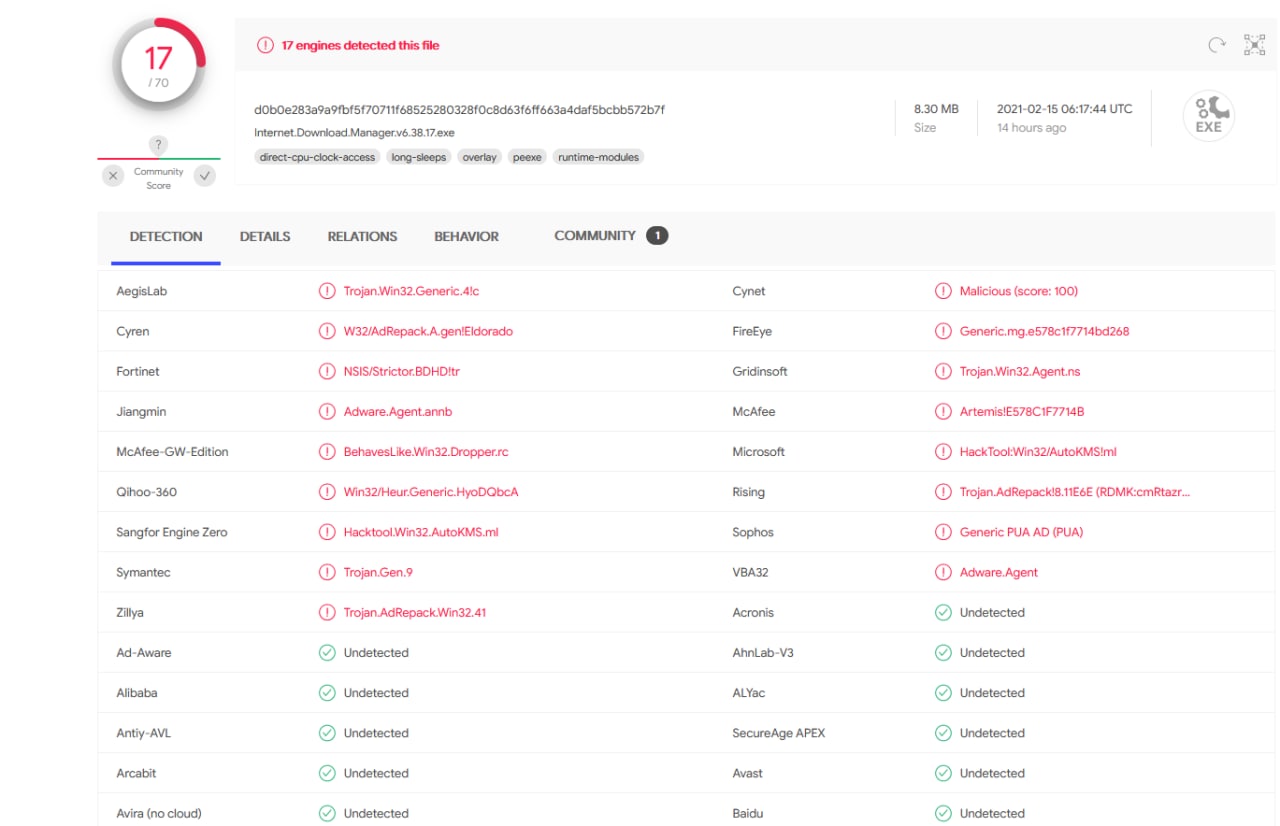Click the 2021-02-15 06:17:44 UTC timestamp
The image size is (1280, 826).
point(1065,109)
